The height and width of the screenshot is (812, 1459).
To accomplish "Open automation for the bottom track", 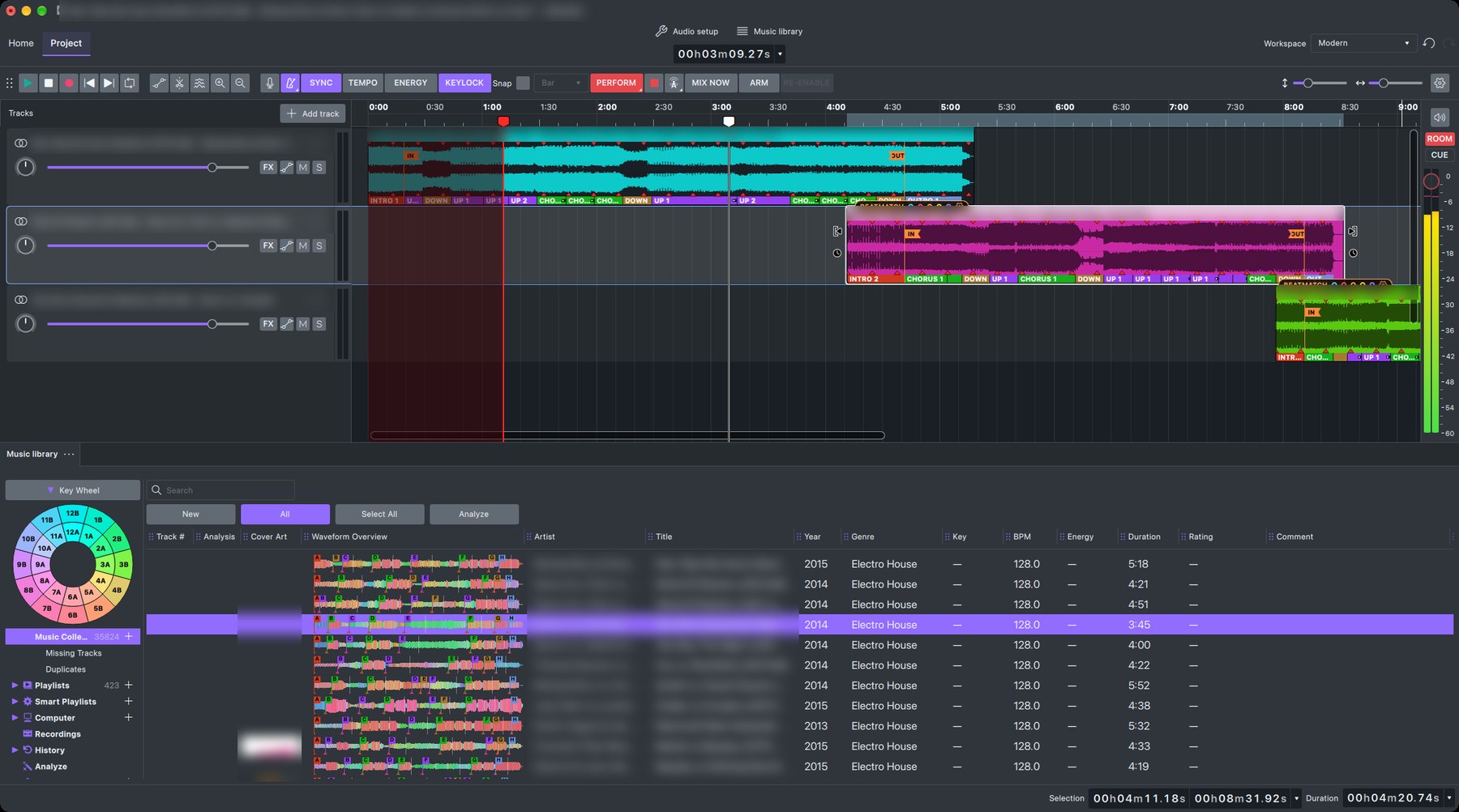I will point(287,323).
